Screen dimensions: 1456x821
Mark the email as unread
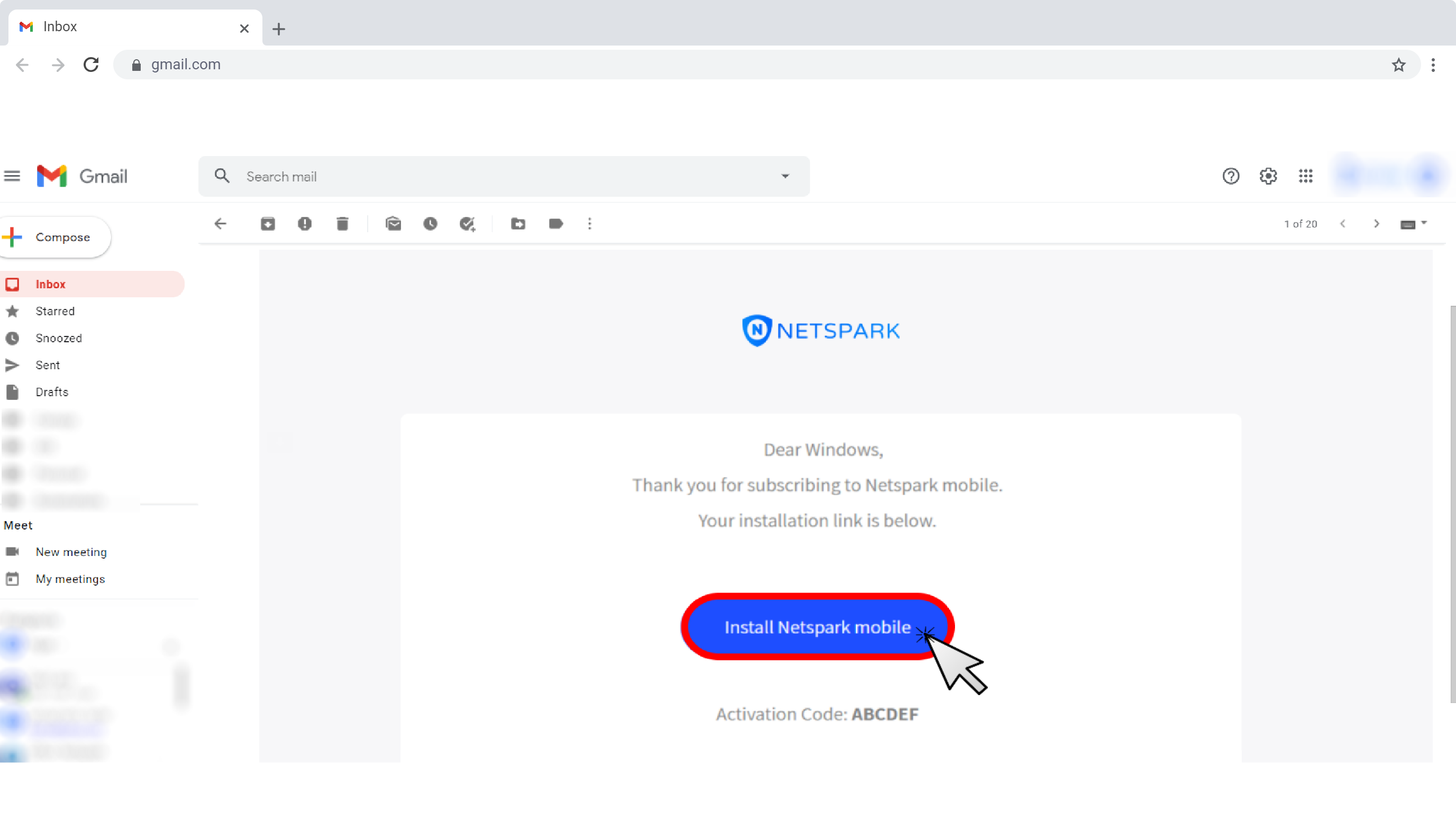click(x=394, y=224)
